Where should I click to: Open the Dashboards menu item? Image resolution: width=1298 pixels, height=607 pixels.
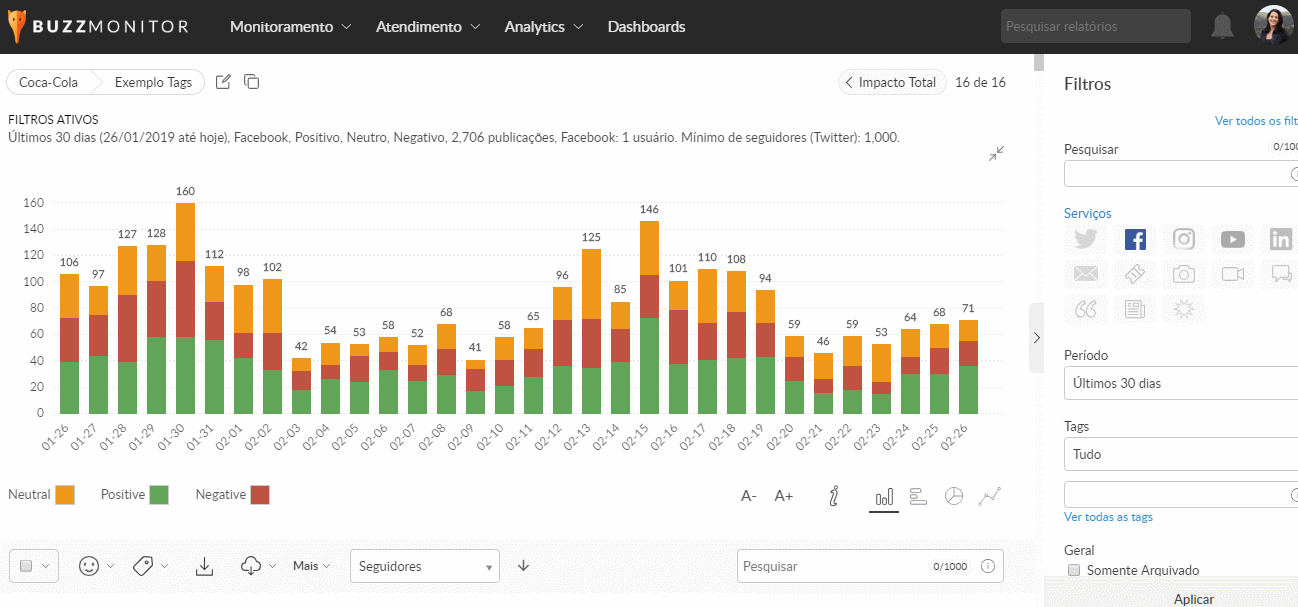pos(646,27)
